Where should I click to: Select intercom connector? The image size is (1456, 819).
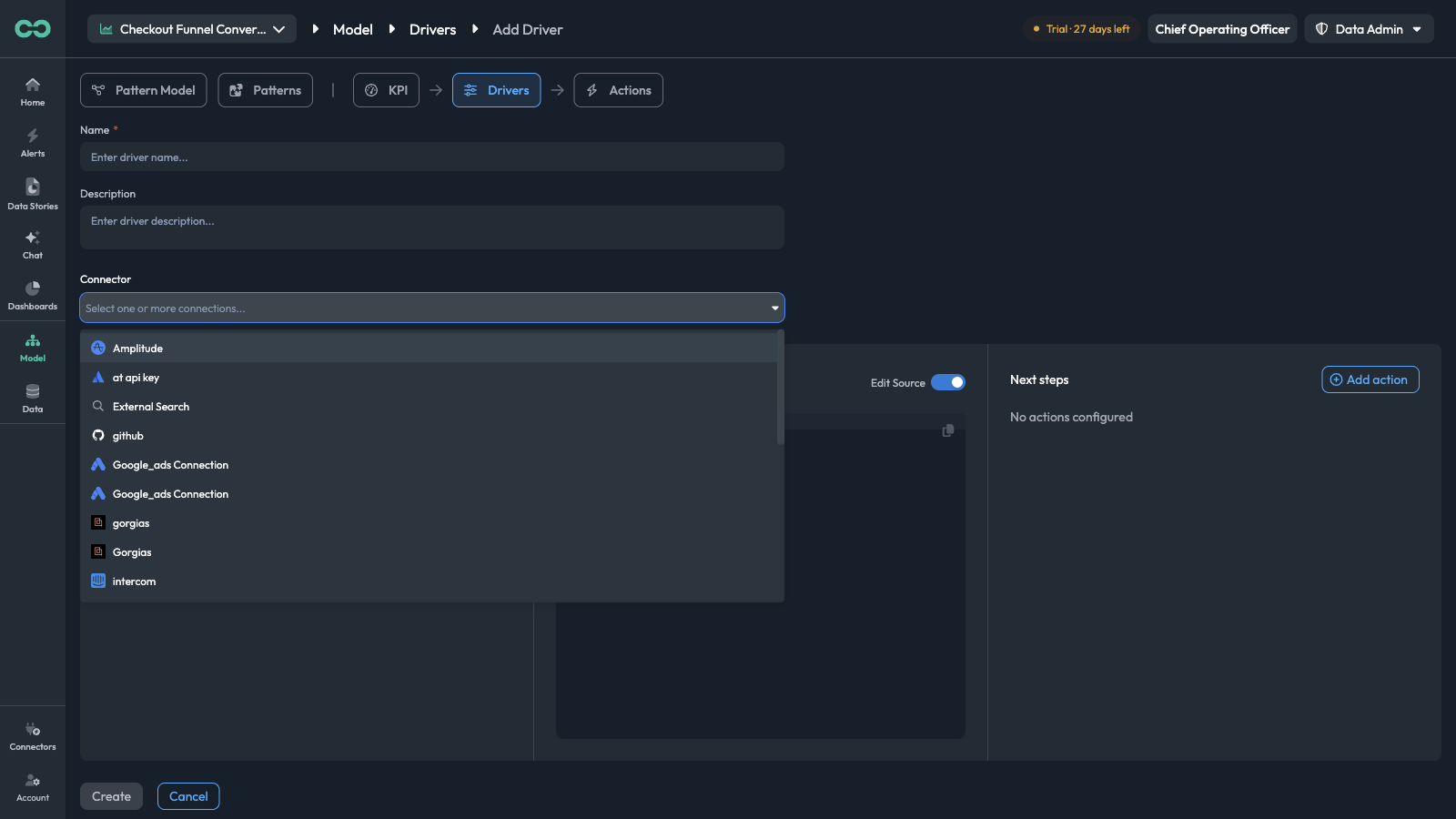[x=429, y=581]
